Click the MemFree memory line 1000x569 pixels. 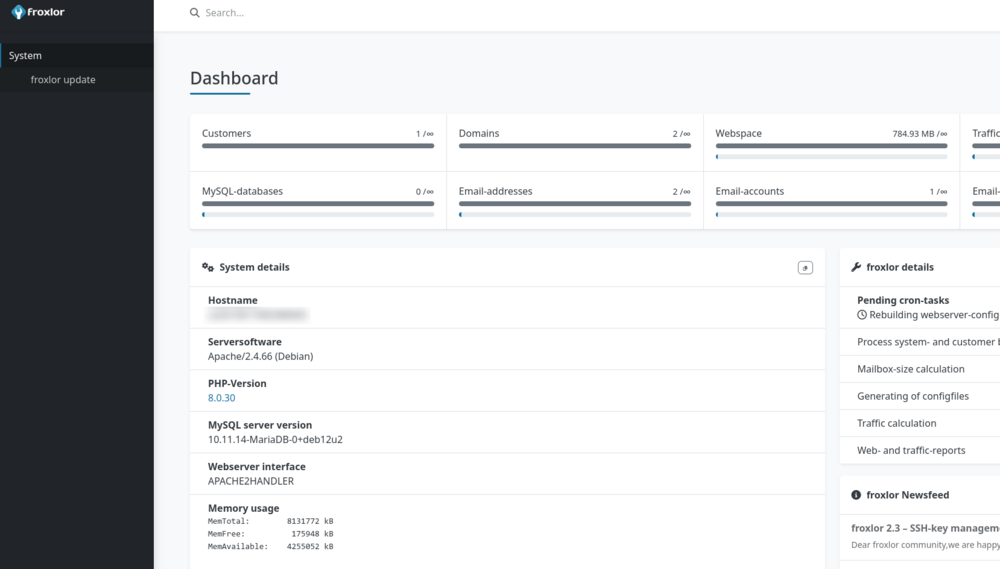(x=270, y=534)
